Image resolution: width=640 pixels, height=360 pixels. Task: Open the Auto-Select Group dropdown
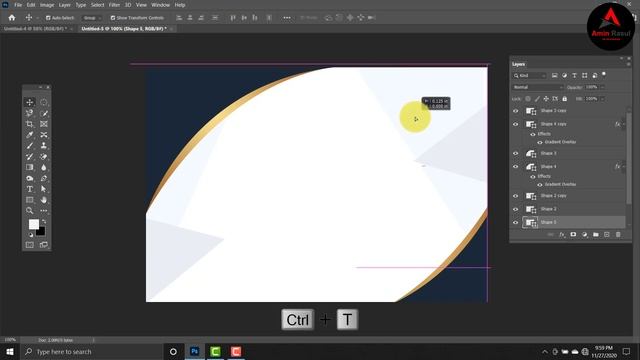pyautogui.click(x=91, y=18)
